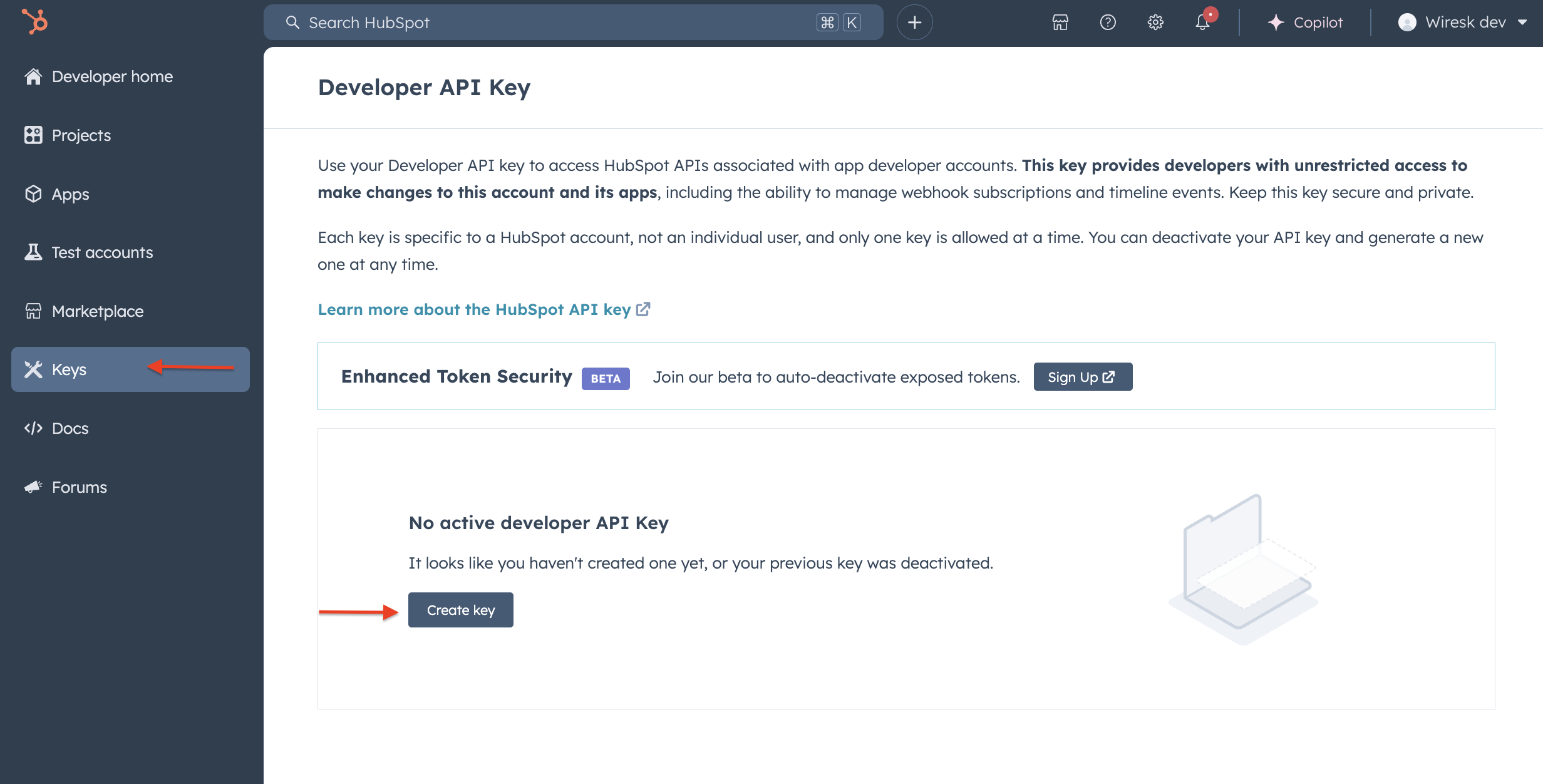Open Marketplace in the sidebar

tap(130, 311)
